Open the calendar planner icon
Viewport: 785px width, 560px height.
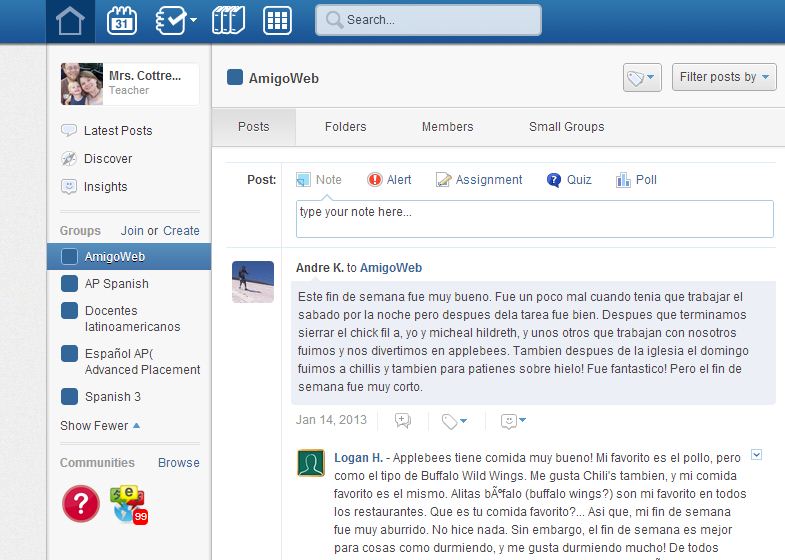point(122,20)
